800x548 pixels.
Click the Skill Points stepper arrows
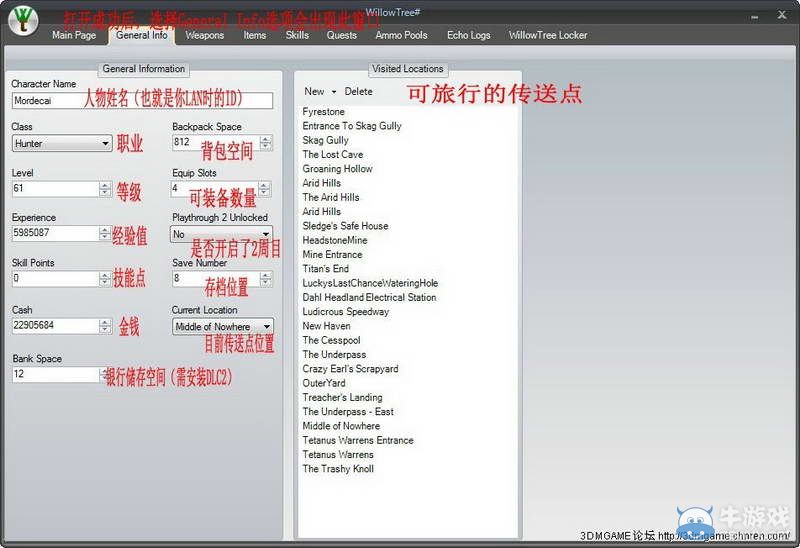coord(105,279)
